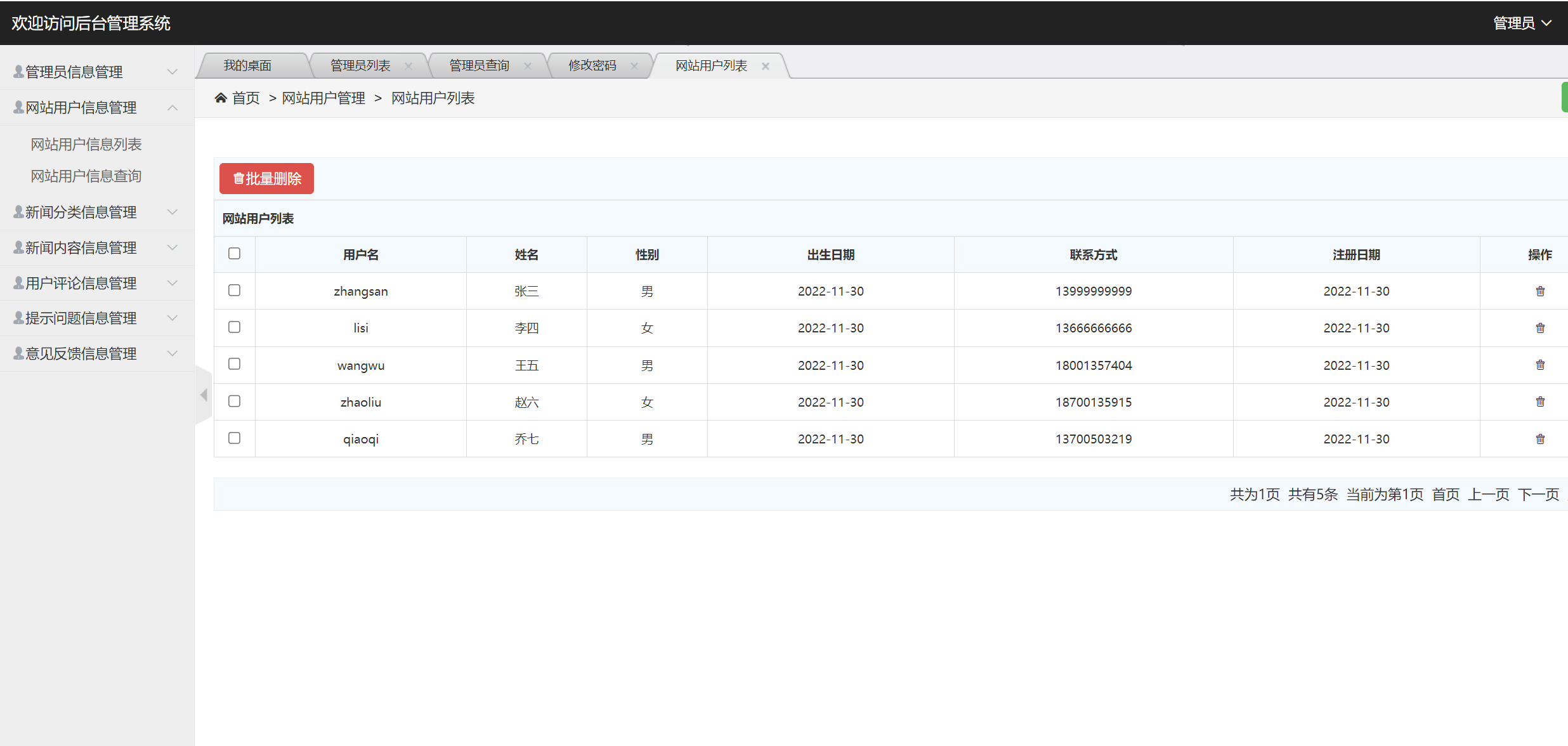
Task: Click the 批量删除 button
Action: 266,178
